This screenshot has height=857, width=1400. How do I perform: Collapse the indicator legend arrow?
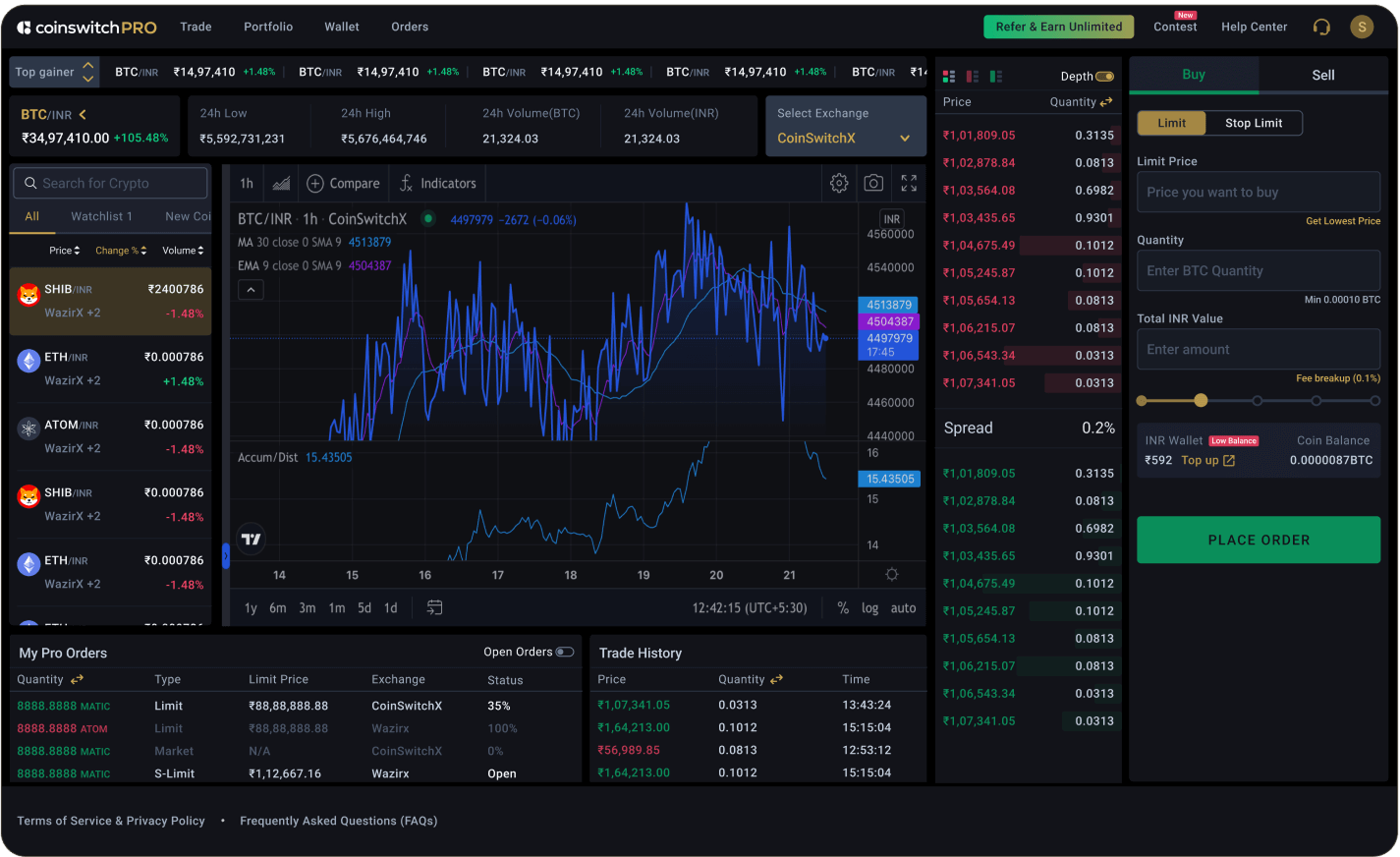(x=251, y=290)
